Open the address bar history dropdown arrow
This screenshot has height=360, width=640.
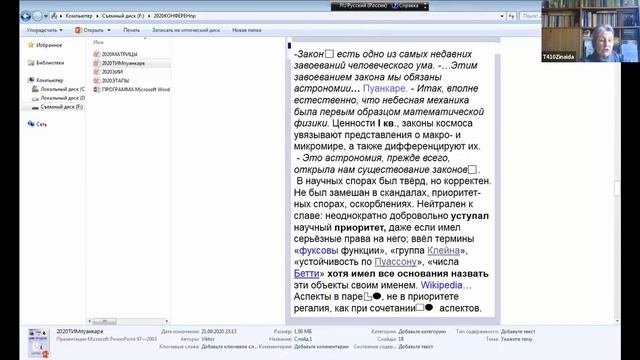[x=502, y=16]
